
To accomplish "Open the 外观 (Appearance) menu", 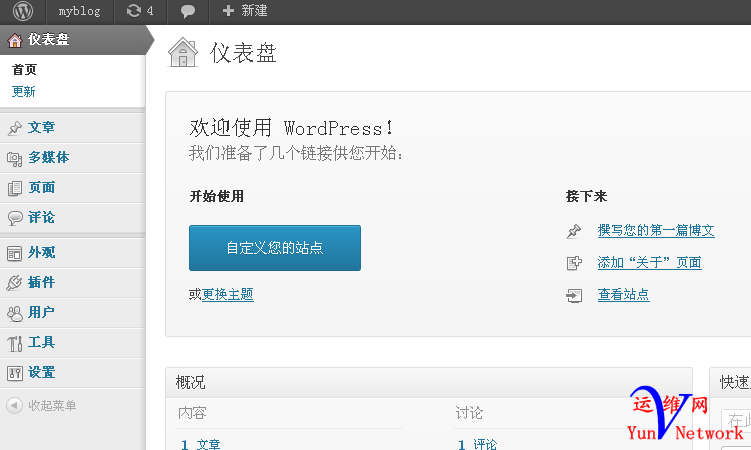I will [41, 252].
